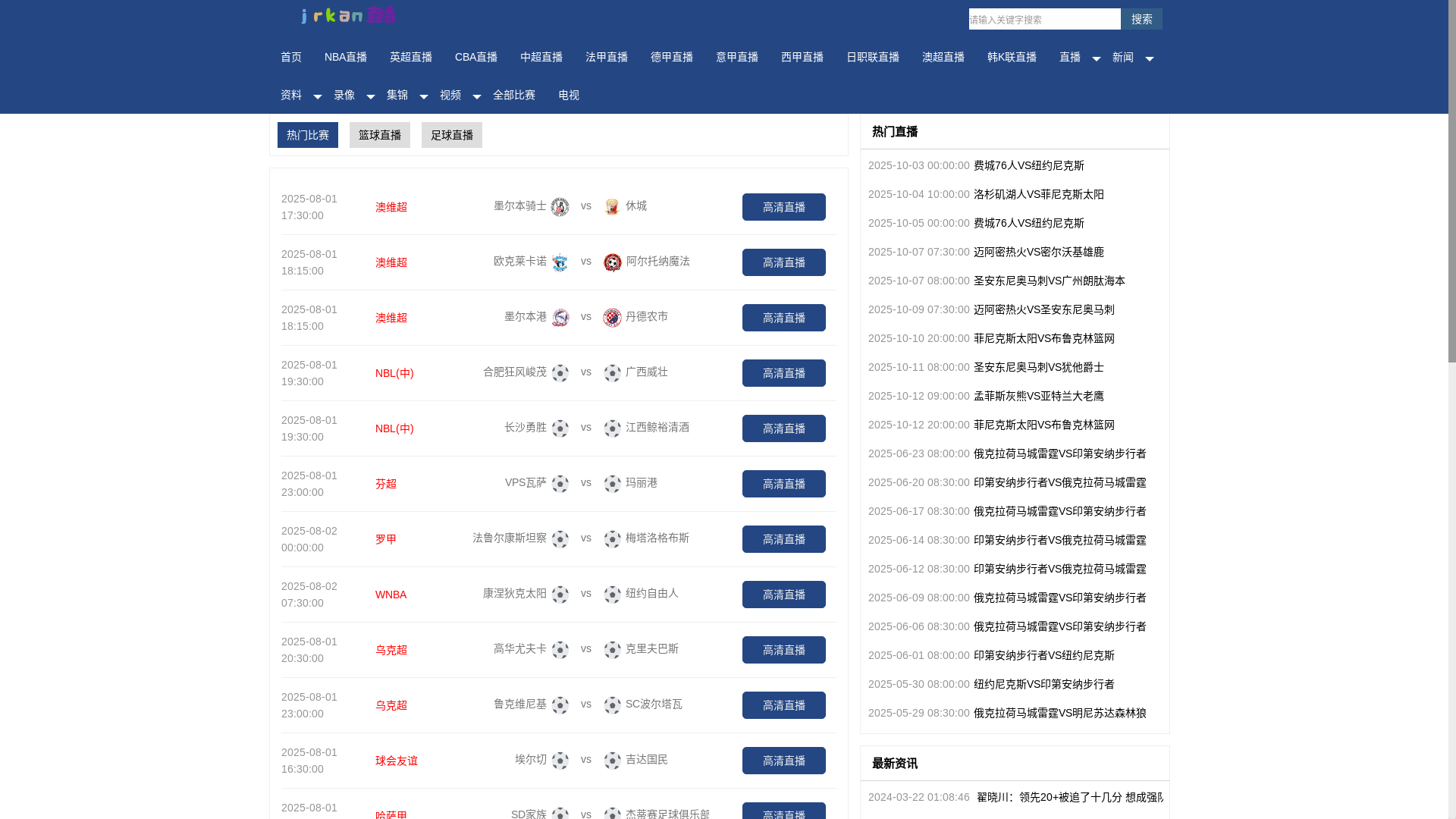
Task: Open 西甲直播 in the navigation bar
Action: pos(802,58)
